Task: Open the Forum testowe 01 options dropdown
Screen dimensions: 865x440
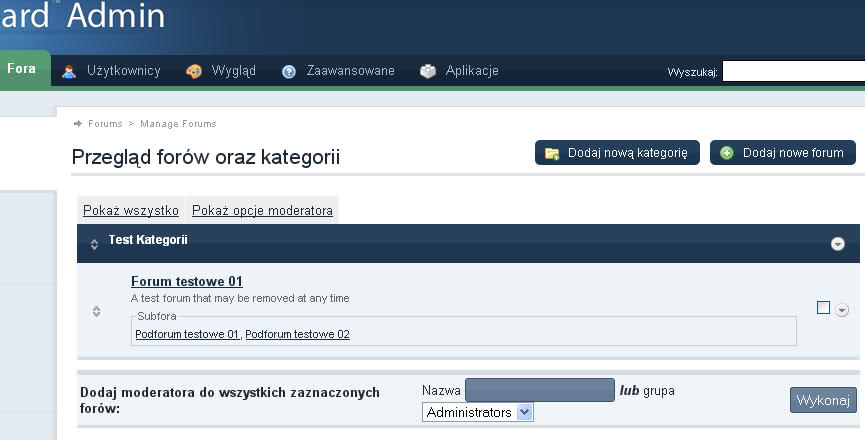Action: point(842,310)
